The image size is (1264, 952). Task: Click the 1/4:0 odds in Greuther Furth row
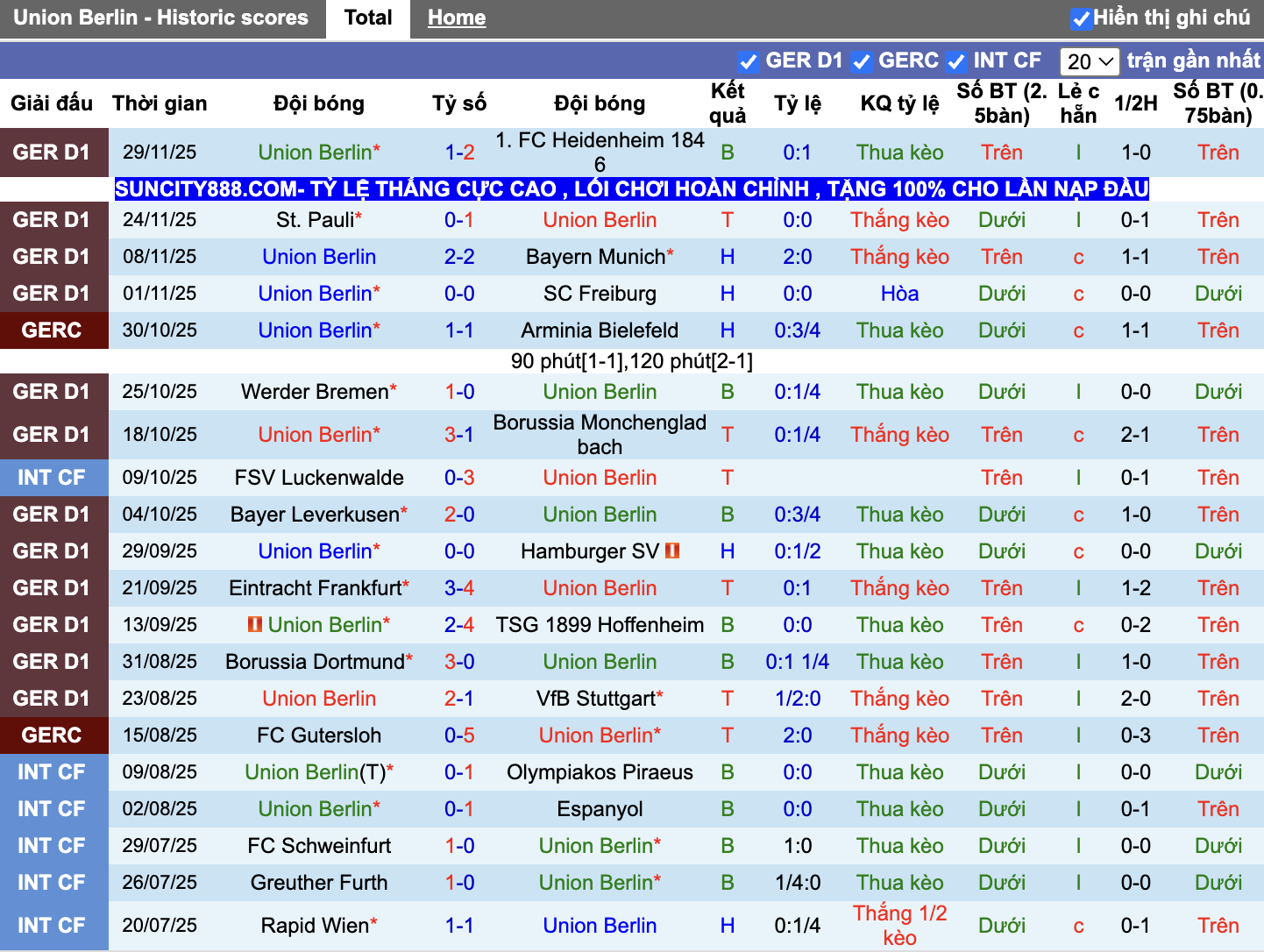(798, 883)
